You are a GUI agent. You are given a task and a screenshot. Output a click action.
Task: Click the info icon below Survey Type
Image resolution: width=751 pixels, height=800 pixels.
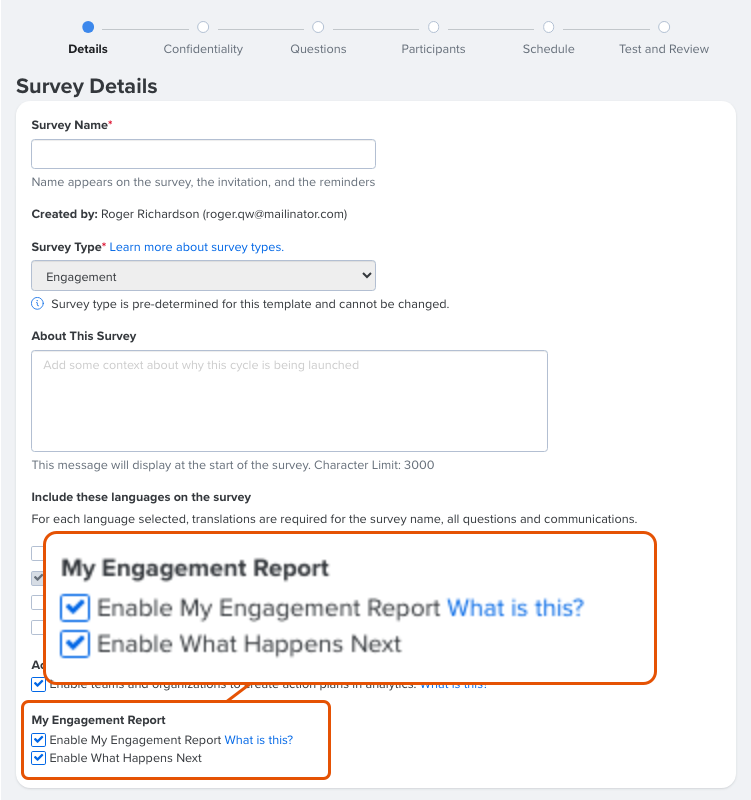pos(37,303)
